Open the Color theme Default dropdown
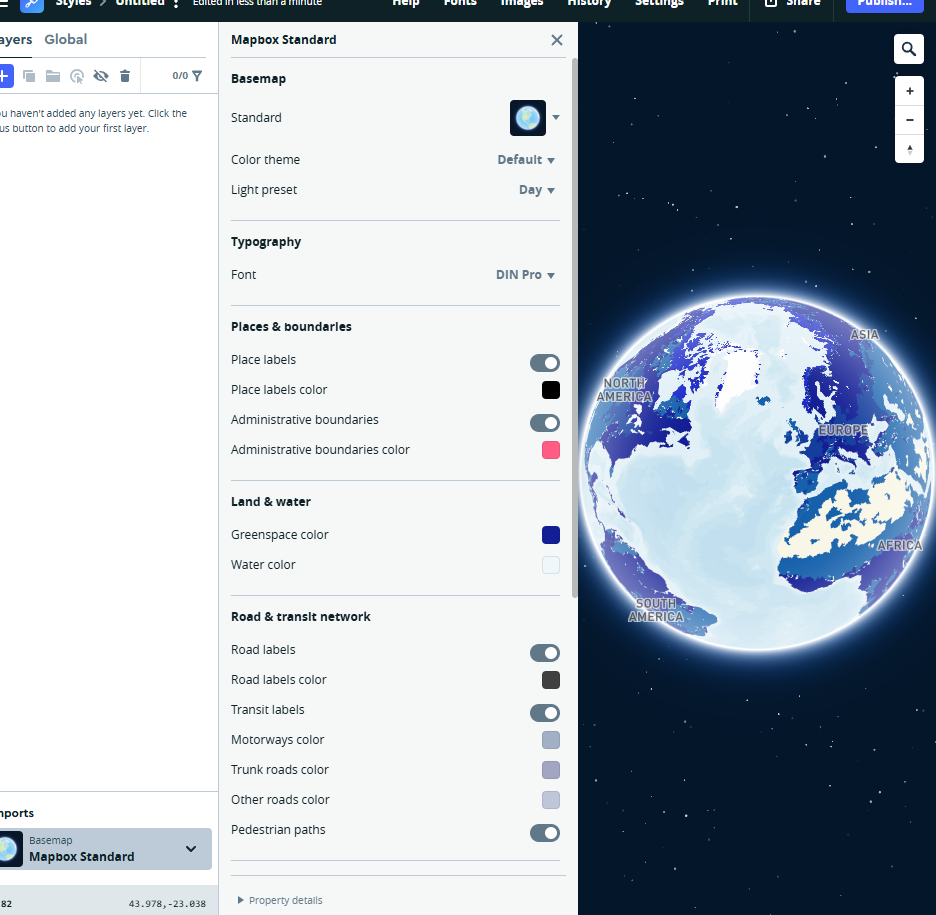 pyautogui.click(x=526, y=160)
